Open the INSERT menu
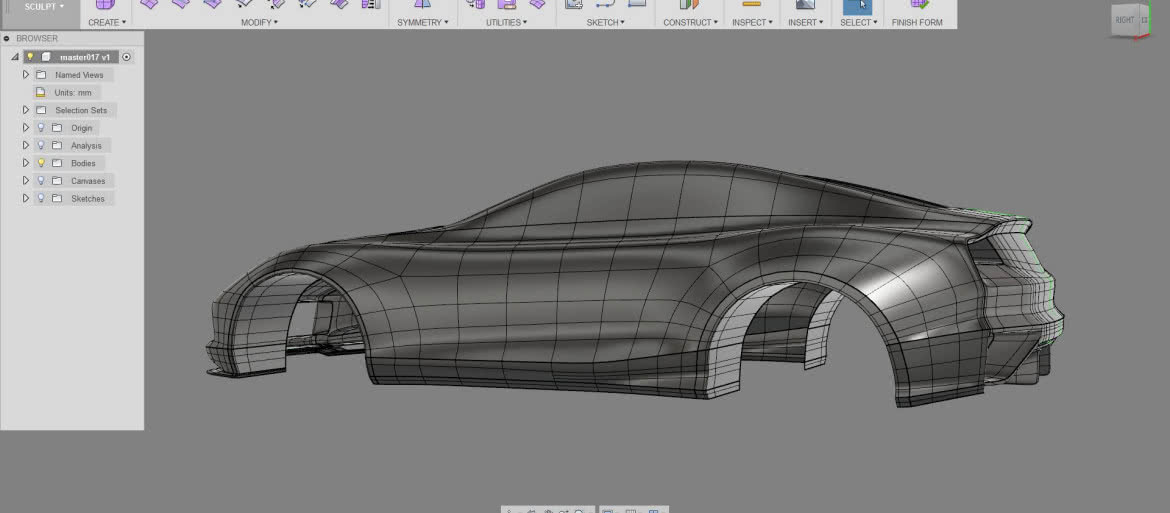 tap(805, 22)
